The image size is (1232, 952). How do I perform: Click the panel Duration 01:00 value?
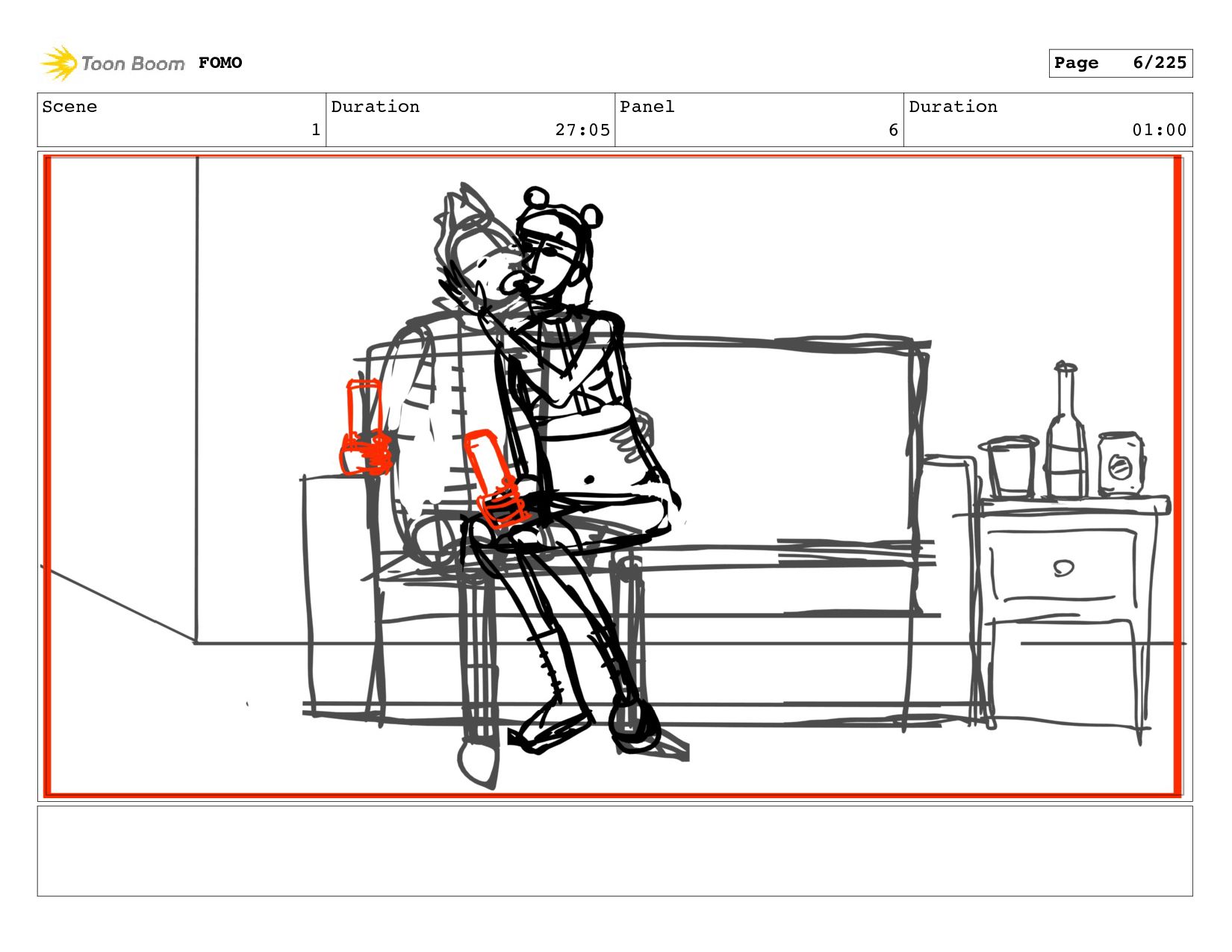coord(1159,130)
